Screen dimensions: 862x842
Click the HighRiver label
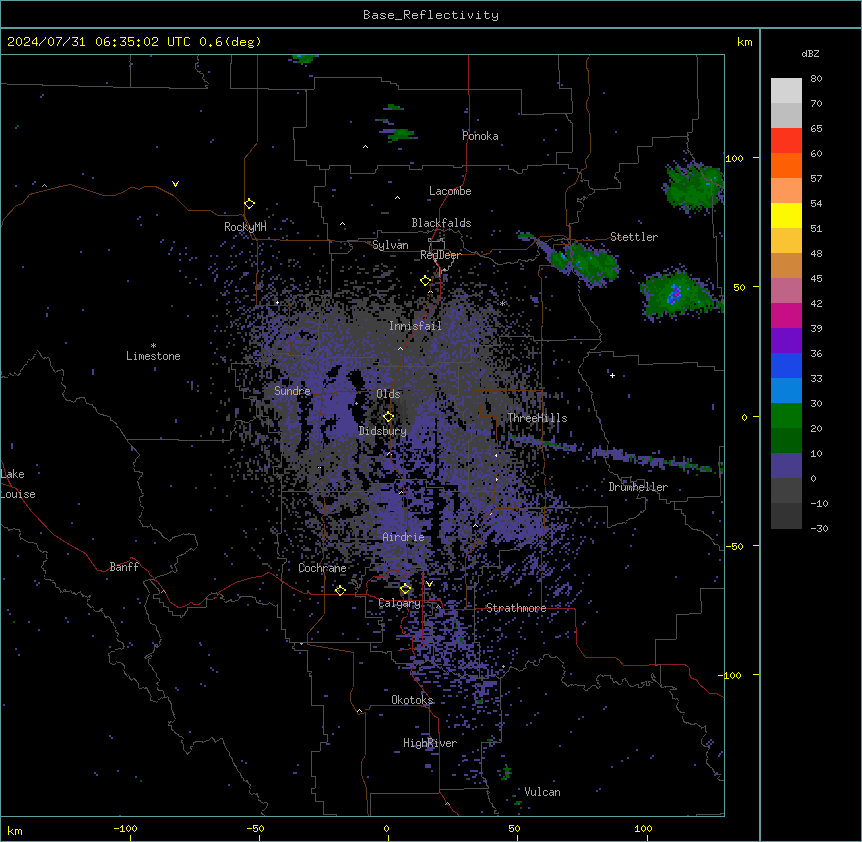click(430, 743)
